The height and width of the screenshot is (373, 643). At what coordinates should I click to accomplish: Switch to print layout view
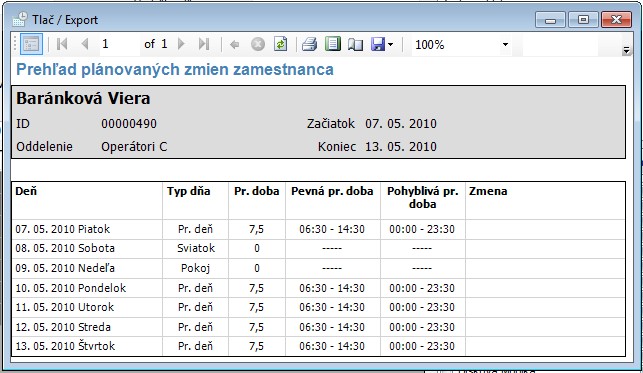pos(333,44)
